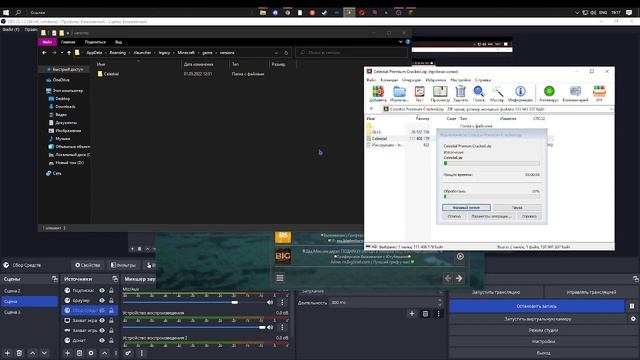Pause recording button in OBS
The width and height of the screenshot is (640, 360).
(632, 306)
